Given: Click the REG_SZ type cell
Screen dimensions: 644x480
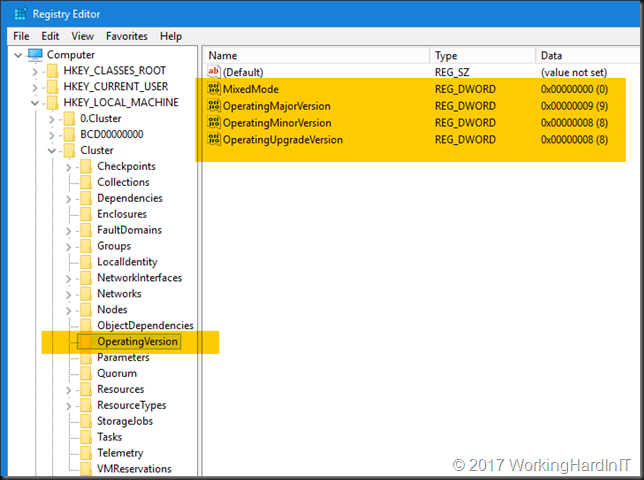Looking at the screenshot, I should [x=452, y=72].
